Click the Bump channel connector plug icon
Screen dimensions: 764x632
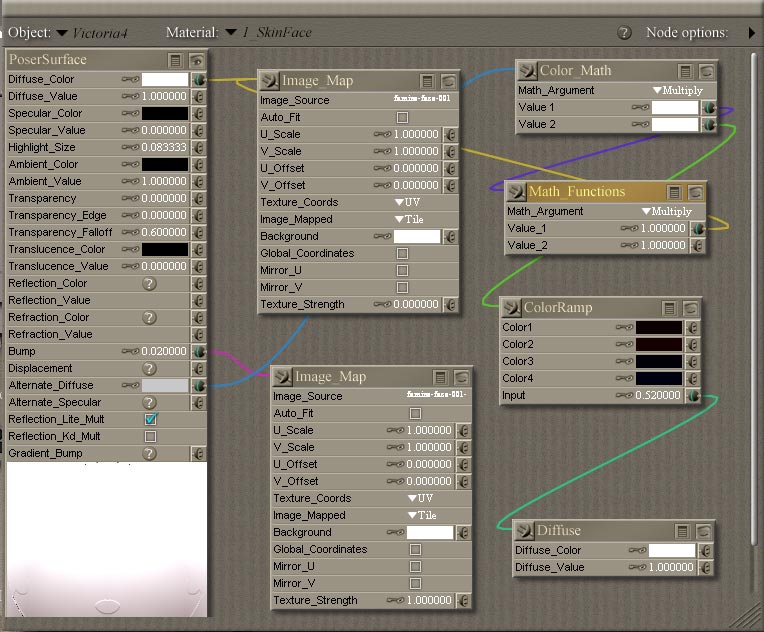tap(199, 351)
